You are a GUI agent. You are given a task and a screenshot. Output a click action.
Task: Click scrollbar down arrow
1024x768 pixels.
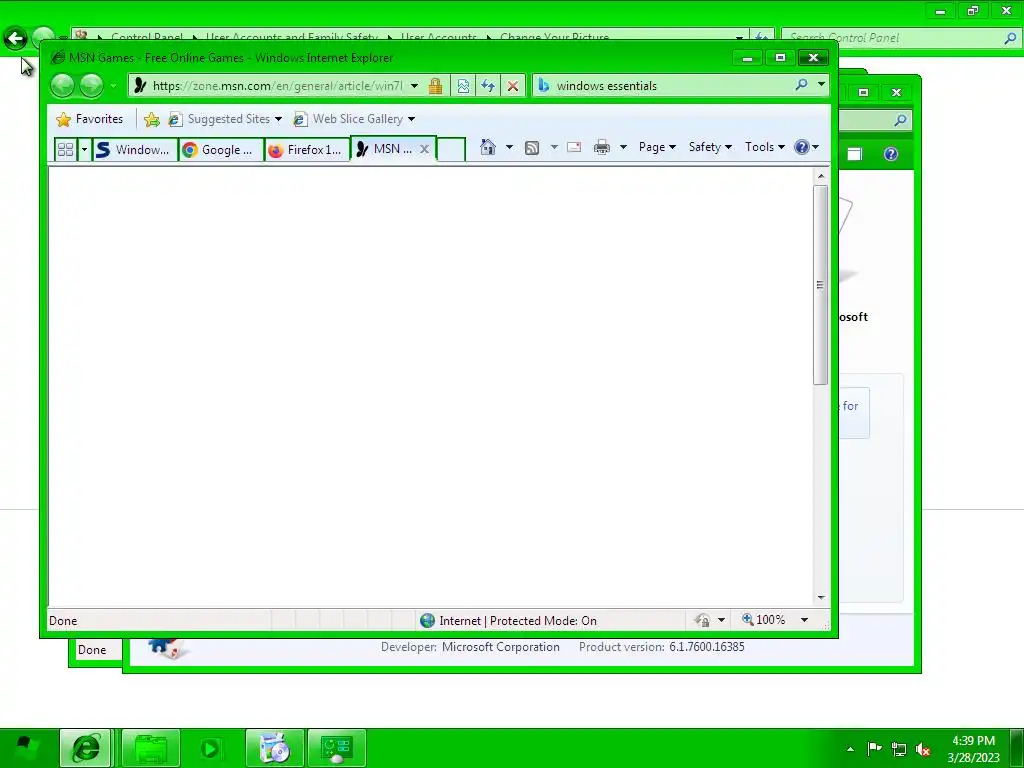[x=821, y=597]
